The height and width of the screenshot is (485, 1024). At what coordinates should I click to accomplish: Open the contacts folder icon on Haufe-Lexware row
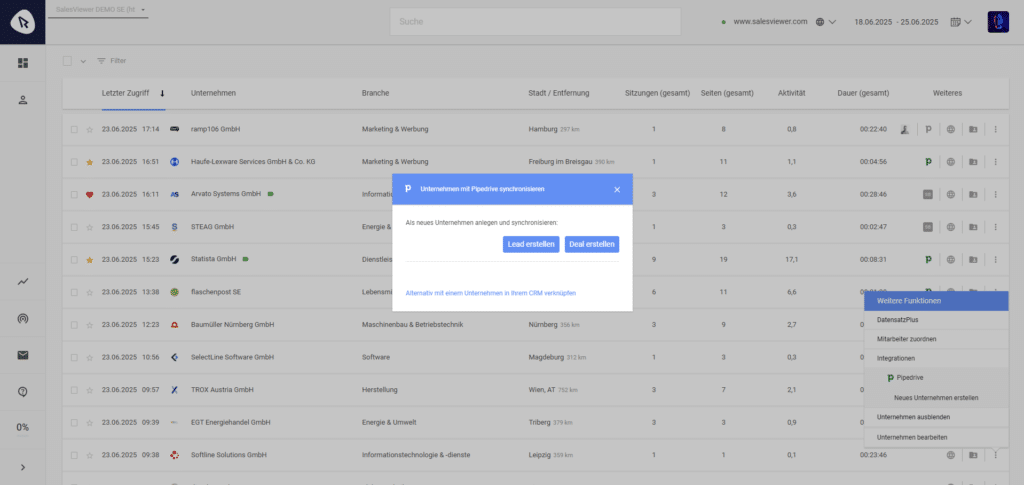973,162
